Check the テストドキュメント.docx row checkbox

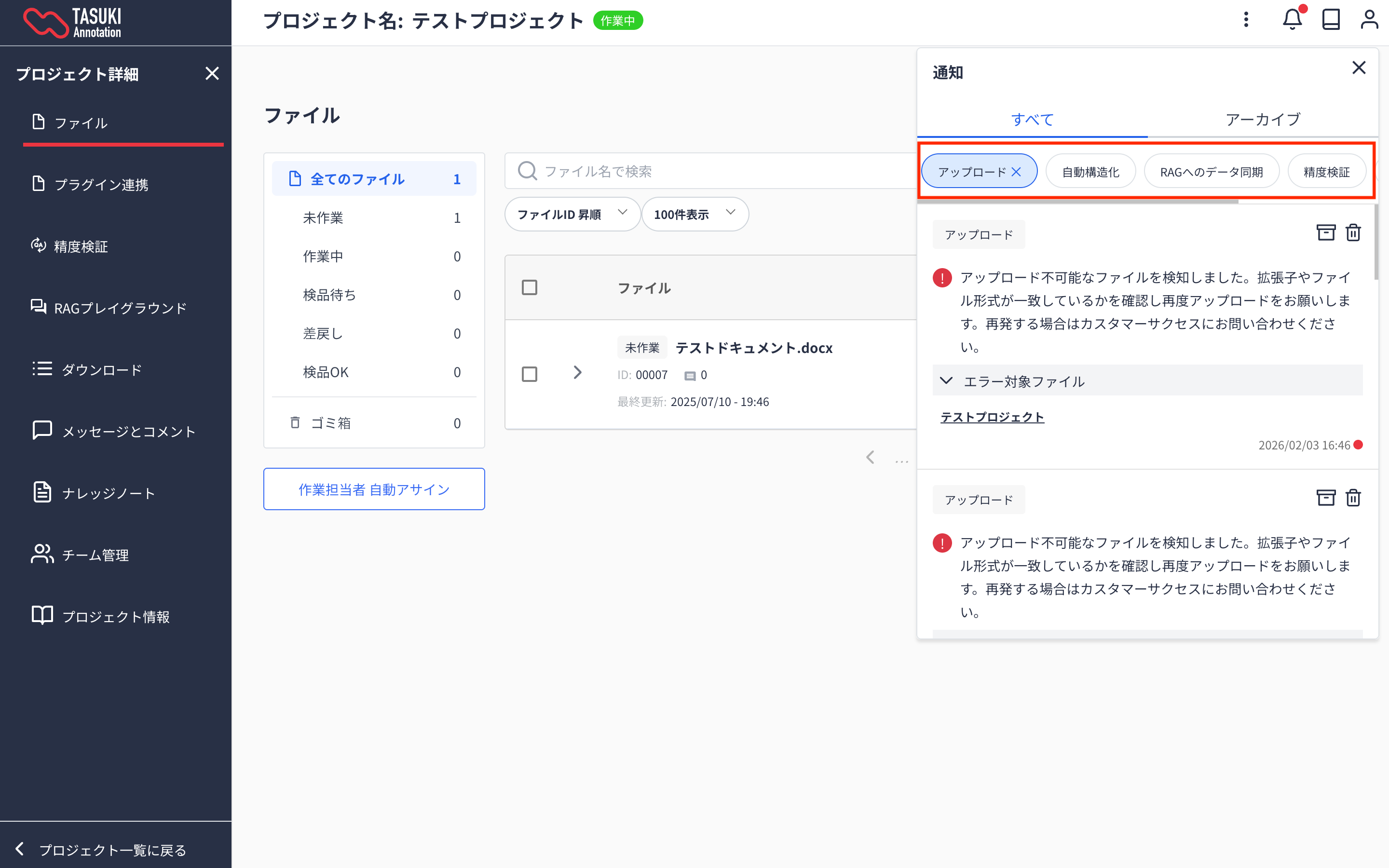529,374
